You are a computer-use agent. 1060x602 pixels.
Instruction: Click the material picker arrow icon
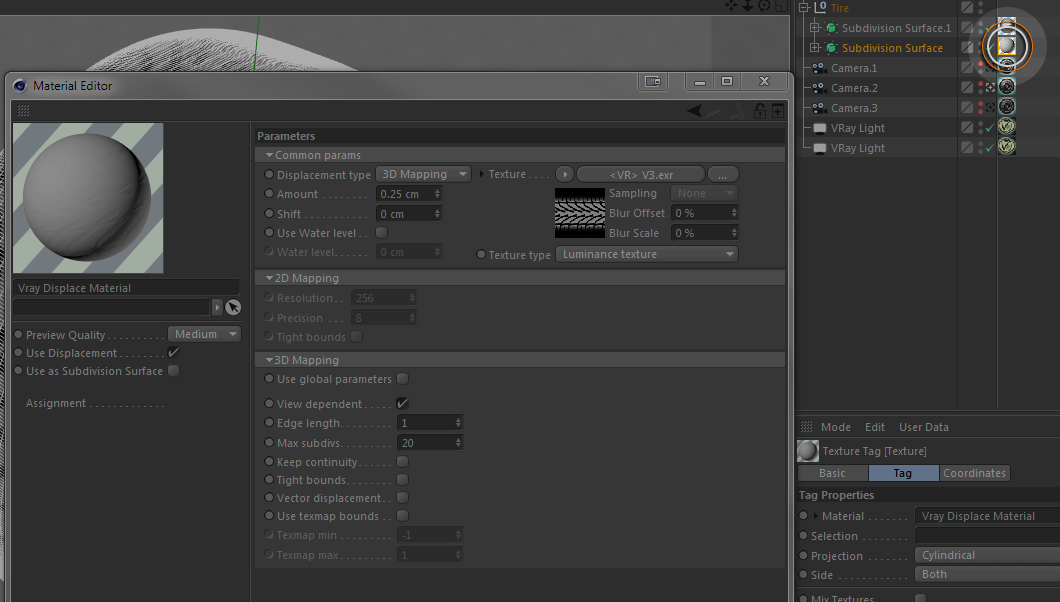[233, 307]
